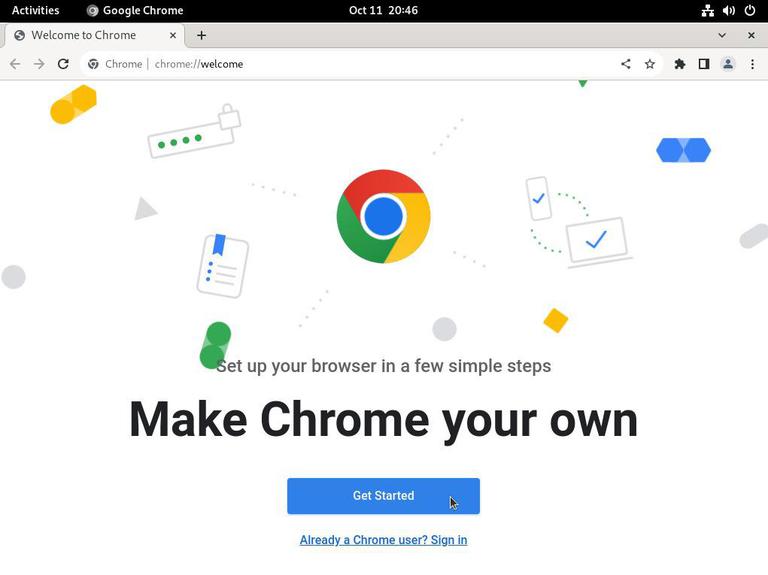This screenshot has height=575, width=768.
Task: Open the Chrome three-dot menu
Action: (x=752, y=64)
